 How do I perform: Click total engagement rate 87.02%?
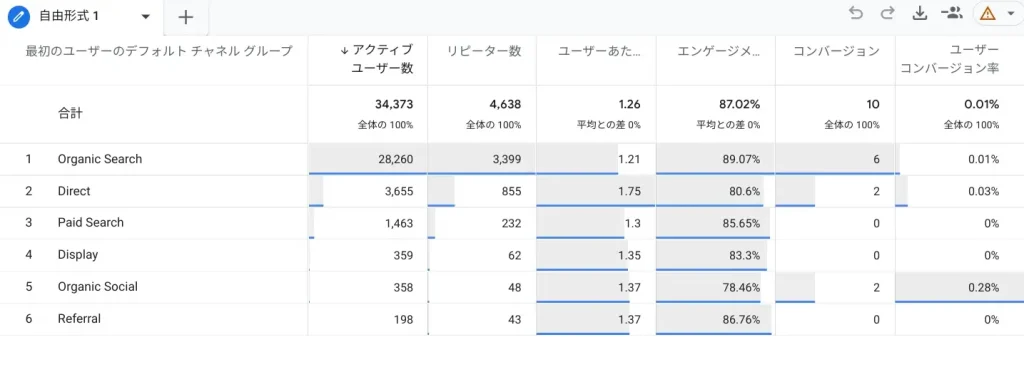[x=739, y=104]
